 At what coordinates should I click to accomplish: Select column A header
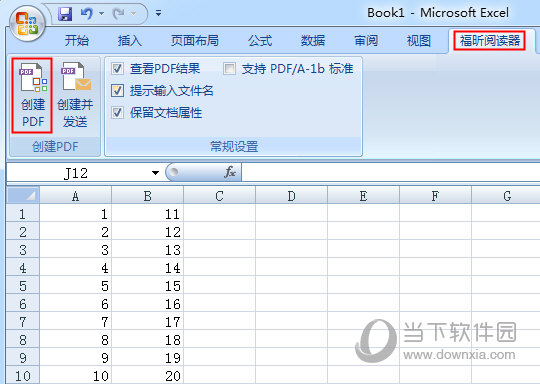coord(75,196)
